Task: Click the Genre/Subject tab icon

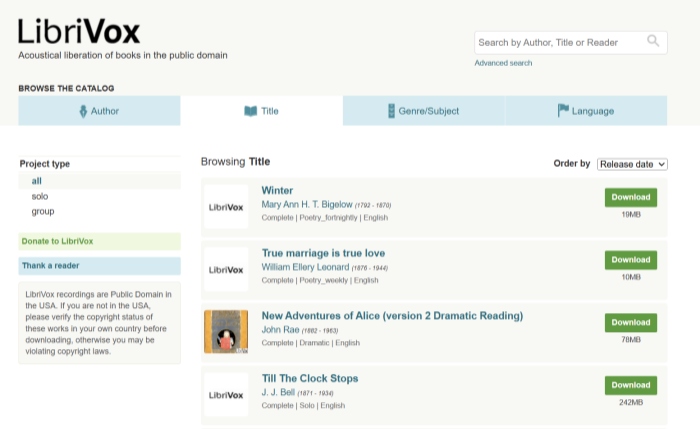Action: click(392, 111)
